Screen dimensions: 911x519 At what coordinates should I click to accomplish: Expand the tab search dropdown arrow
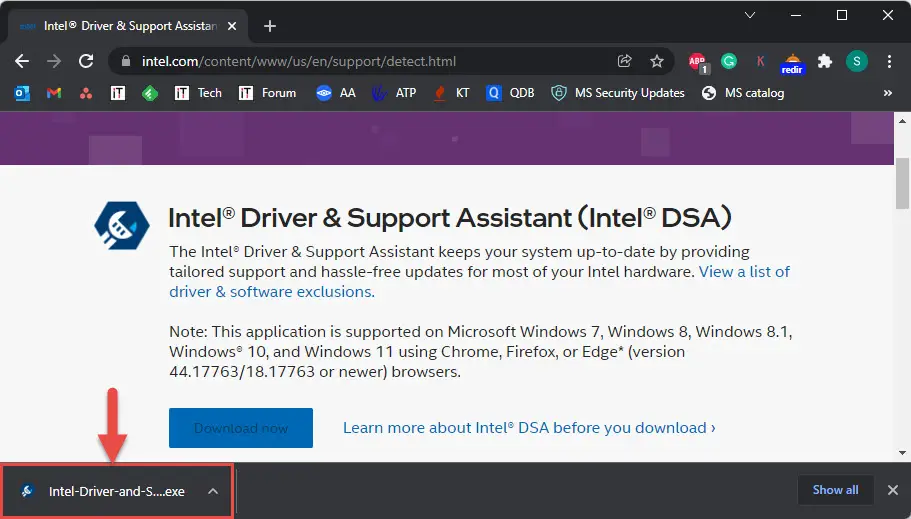pyautogui.click(x=750, y=15)
